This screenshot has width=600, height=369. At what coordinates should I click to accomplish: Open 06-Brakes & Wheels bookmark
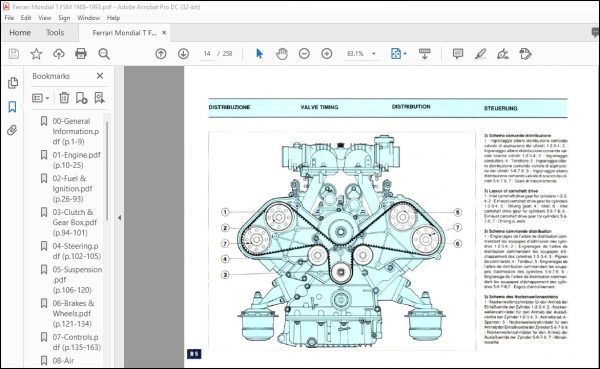[73, 313]
